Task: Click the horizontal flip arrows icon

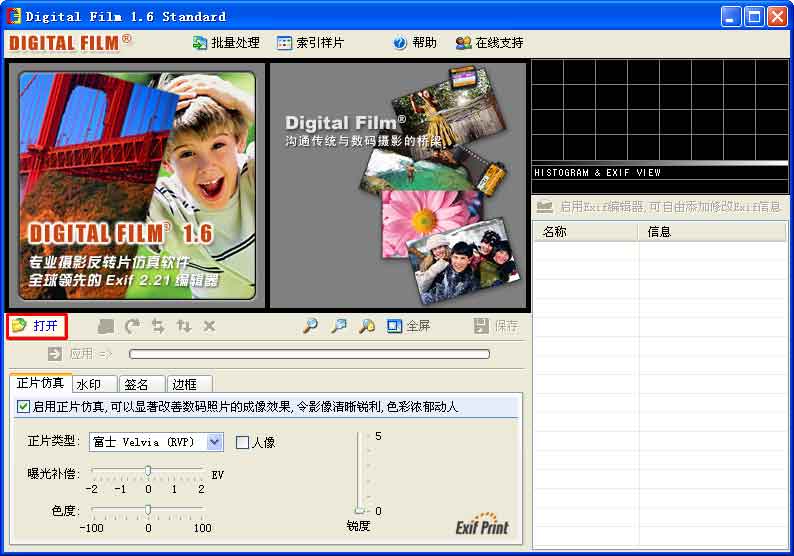Action: click(158, 326)
